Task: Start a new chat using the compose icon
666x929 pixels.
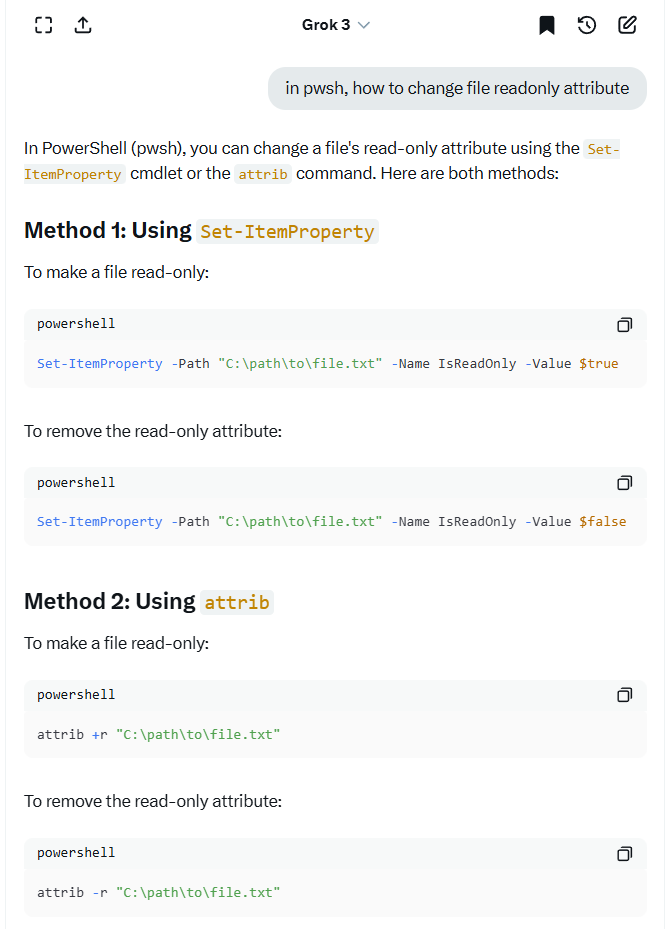Action: 627,25
